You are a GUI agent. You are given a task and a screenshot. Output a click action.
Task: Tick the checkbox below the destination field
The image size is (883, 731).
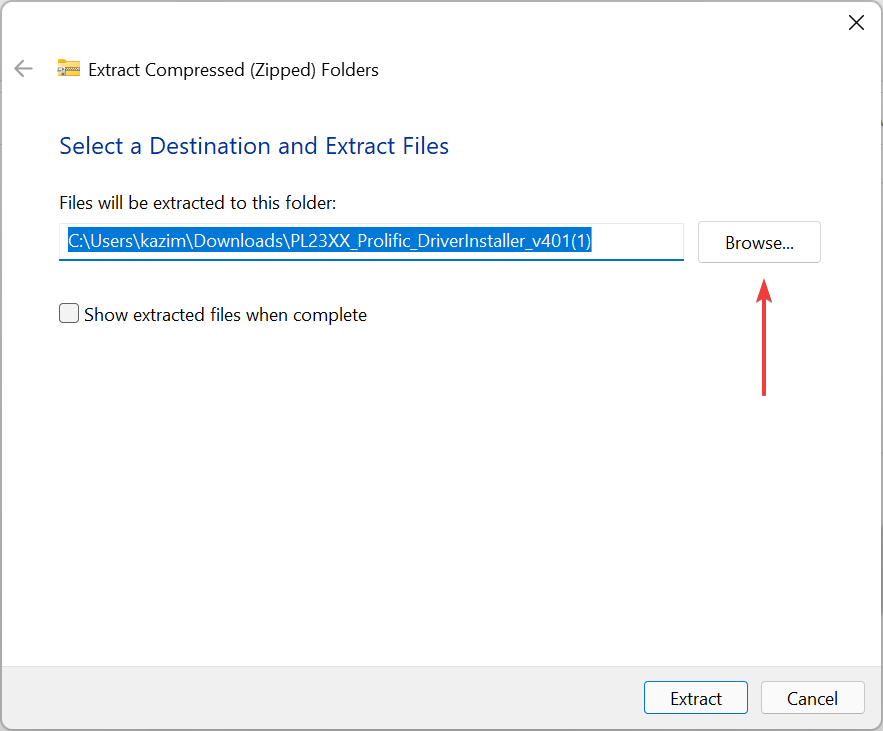[69, 313]
